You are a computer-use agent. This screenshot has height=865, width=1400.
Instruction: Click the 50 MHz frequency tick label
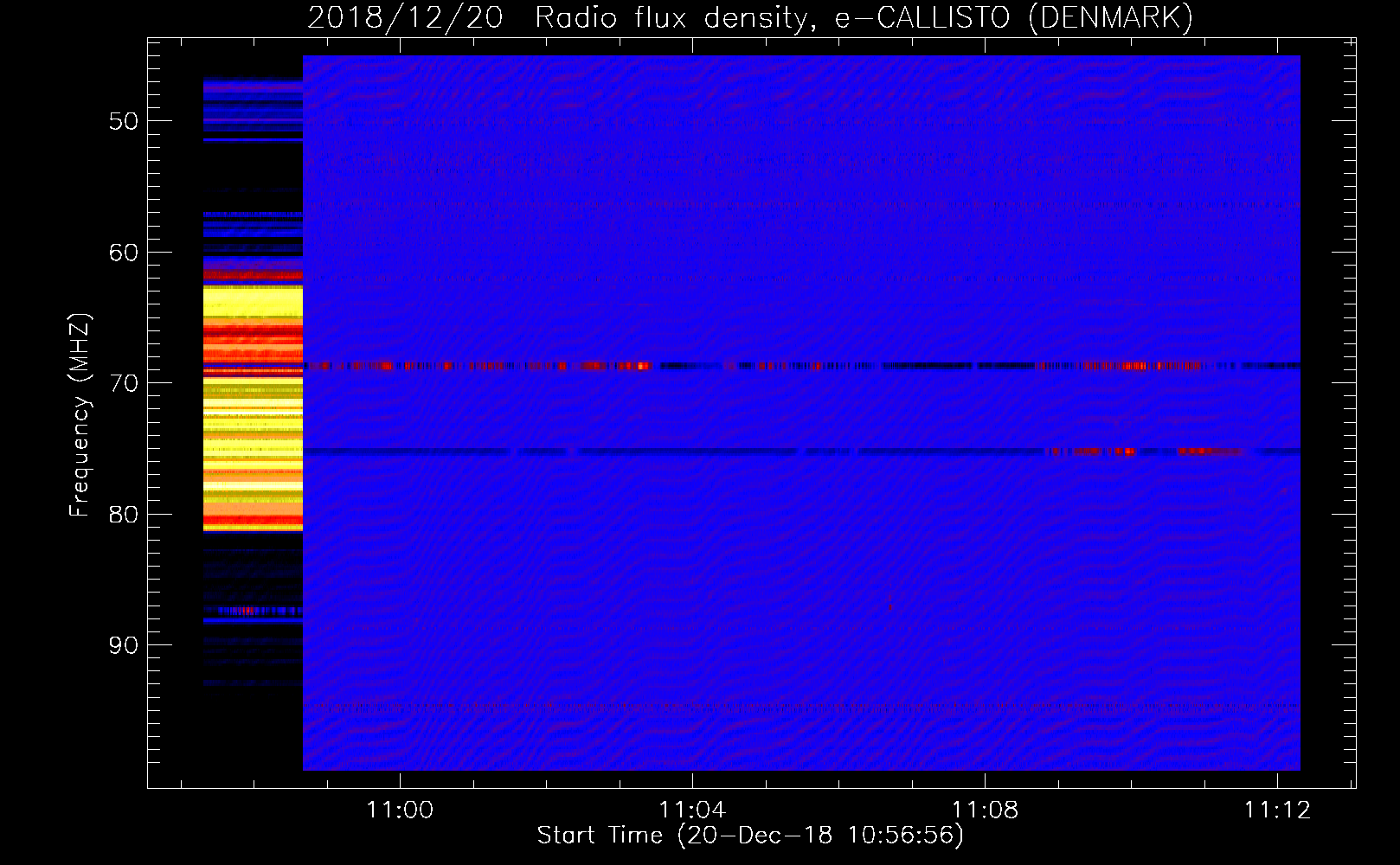pyautogui.click(x=124, y=121)
